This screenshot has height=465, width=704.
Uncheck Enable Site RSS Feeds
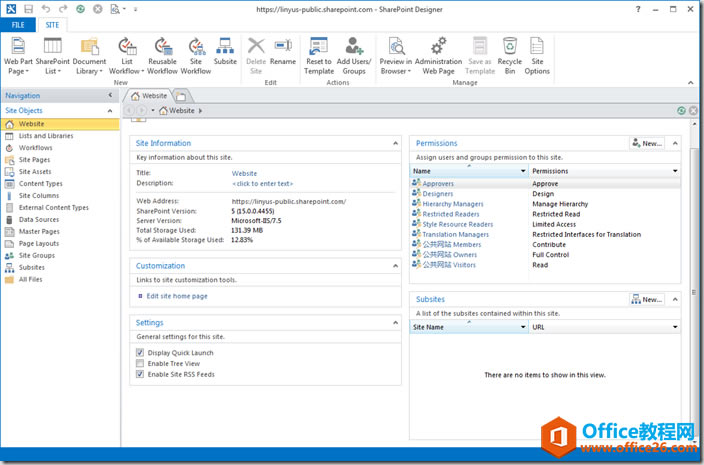click(x=139, y=375)
